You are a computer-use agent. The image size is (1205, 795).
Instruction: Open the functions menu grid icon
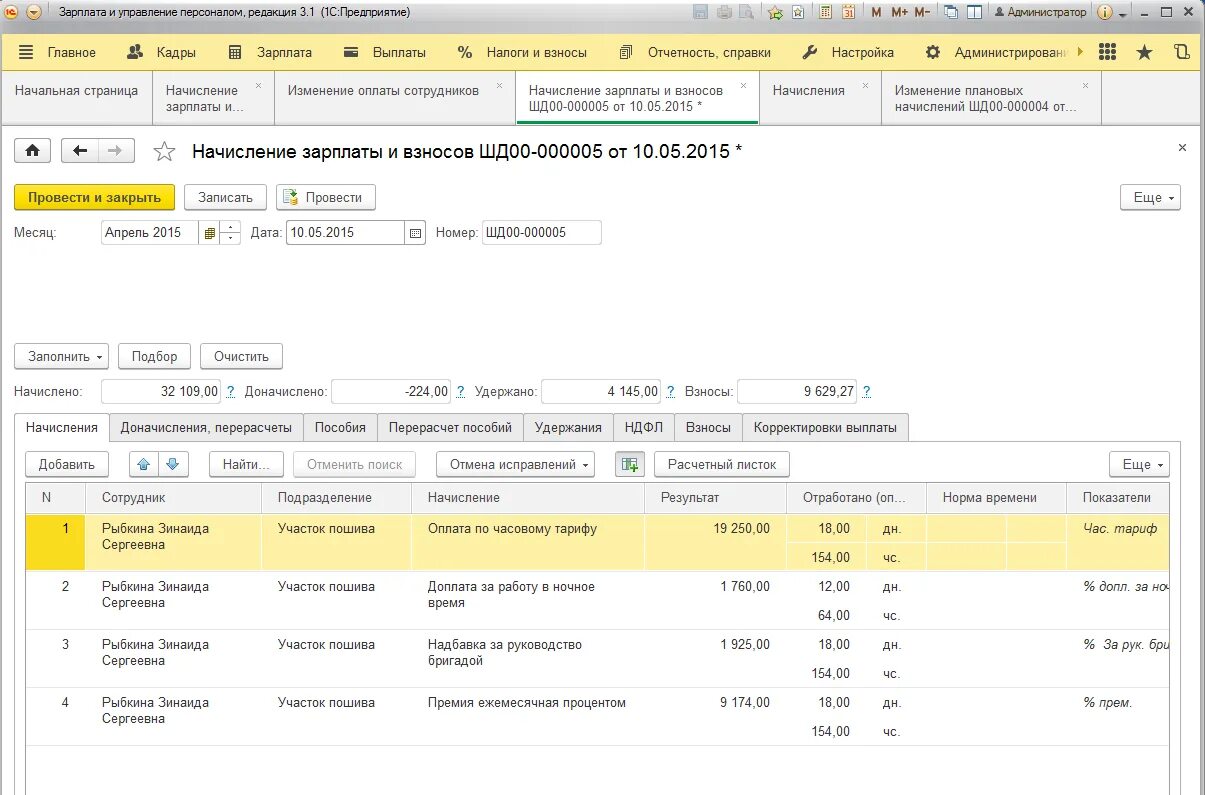[1107, 52]
